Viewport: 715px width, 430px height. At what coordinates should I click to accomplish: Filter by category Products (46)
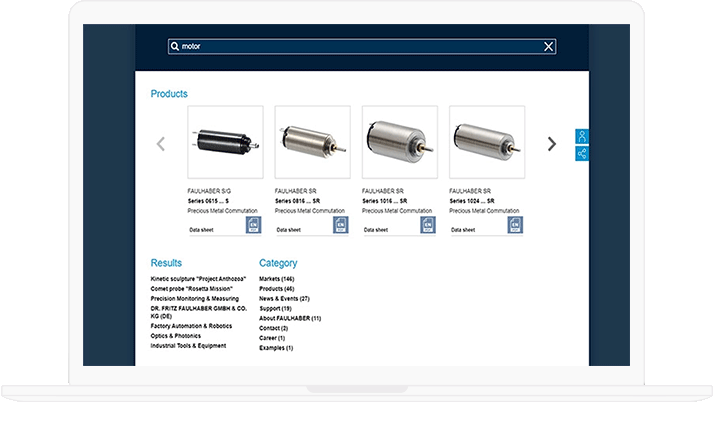[x=277, y=289]
